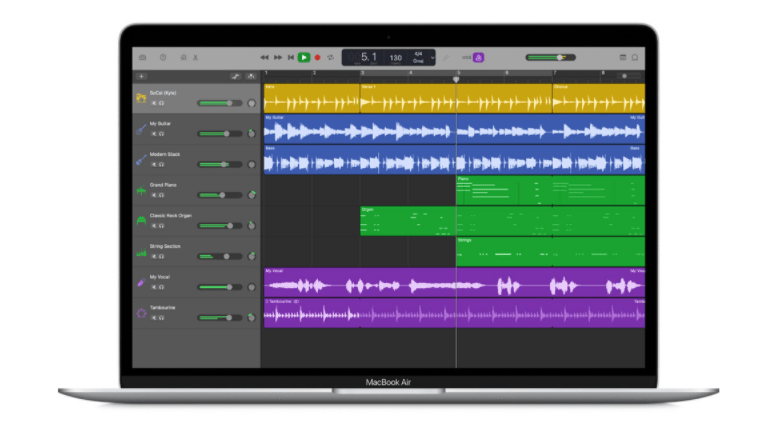
Task: Click the Grand Piano track icon
Action: tap(141, 191)
